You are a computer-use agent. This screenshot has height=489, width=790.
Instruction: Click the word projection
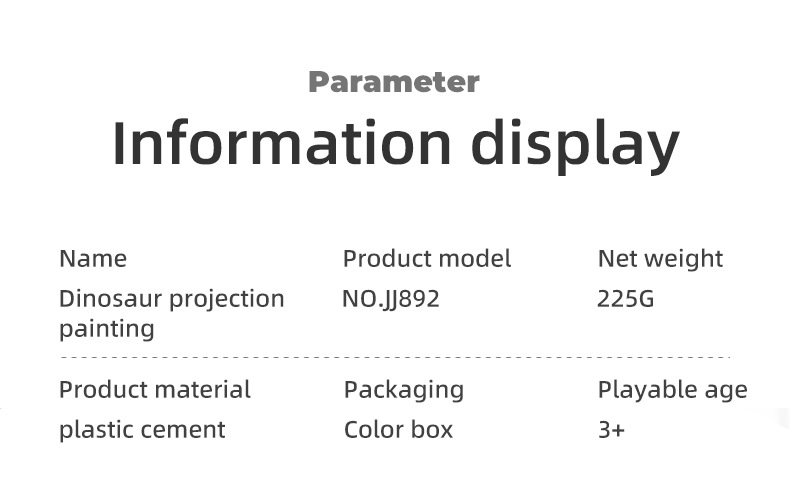[226, 300]
